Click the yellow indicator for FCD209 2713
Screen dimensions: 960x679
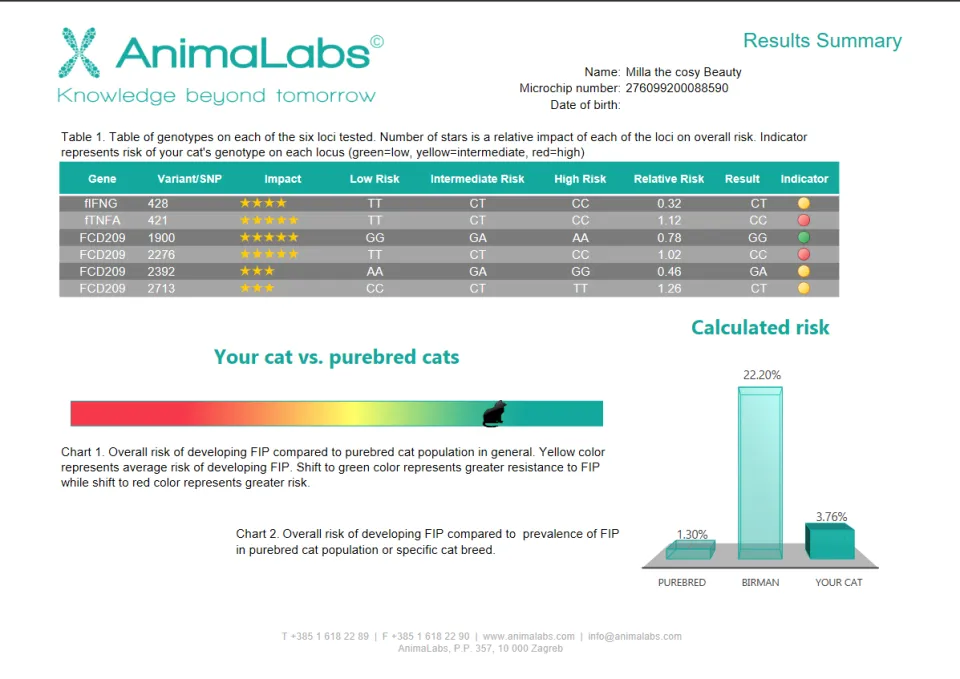(x=804, y=288)
